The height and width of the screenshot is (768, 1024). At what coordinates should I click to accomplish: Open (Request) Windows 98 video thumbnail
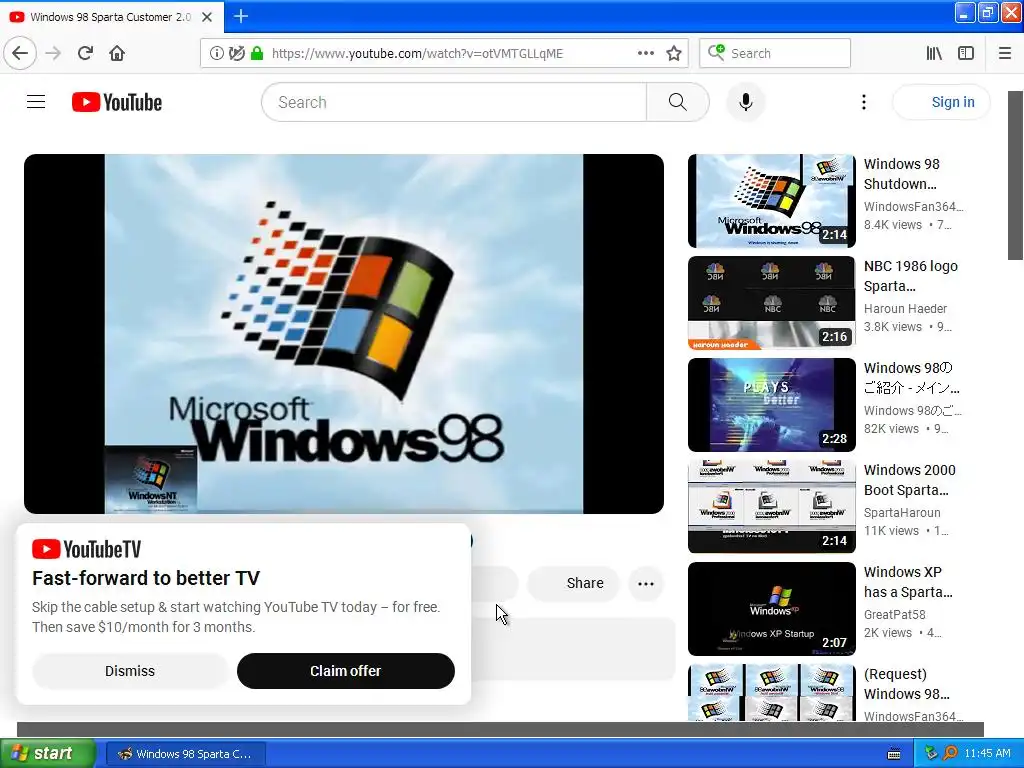pyautogui.click(x=771, y=693)
